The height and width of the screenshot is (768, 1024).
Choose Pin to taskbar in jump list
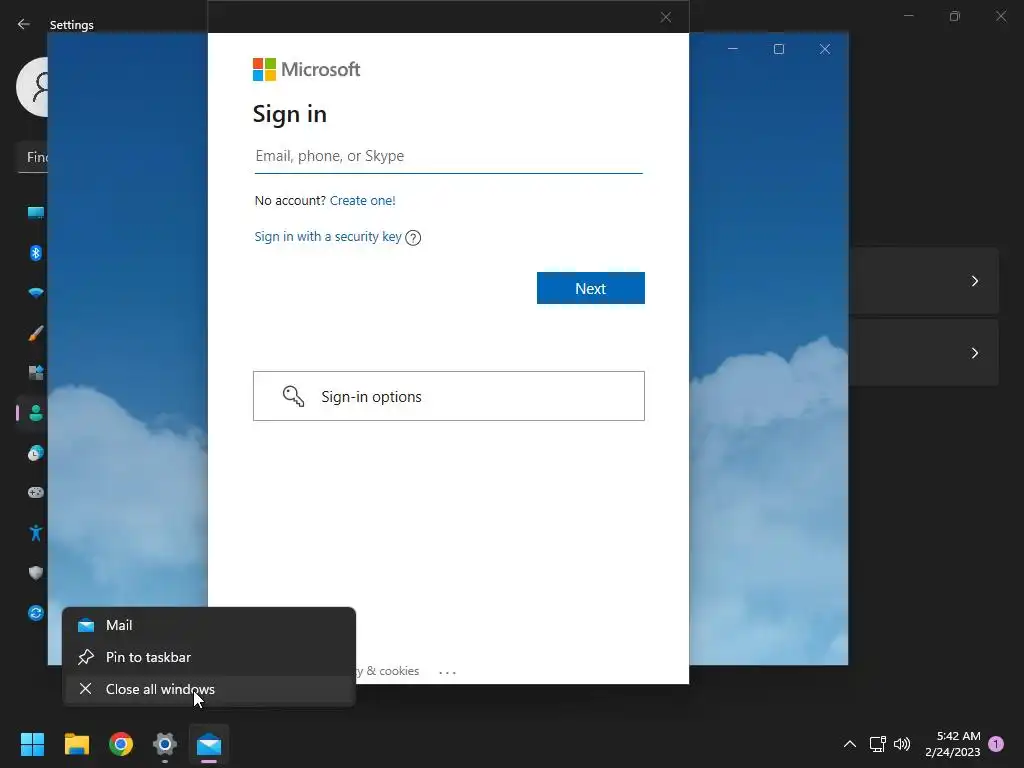coord(208,657)
